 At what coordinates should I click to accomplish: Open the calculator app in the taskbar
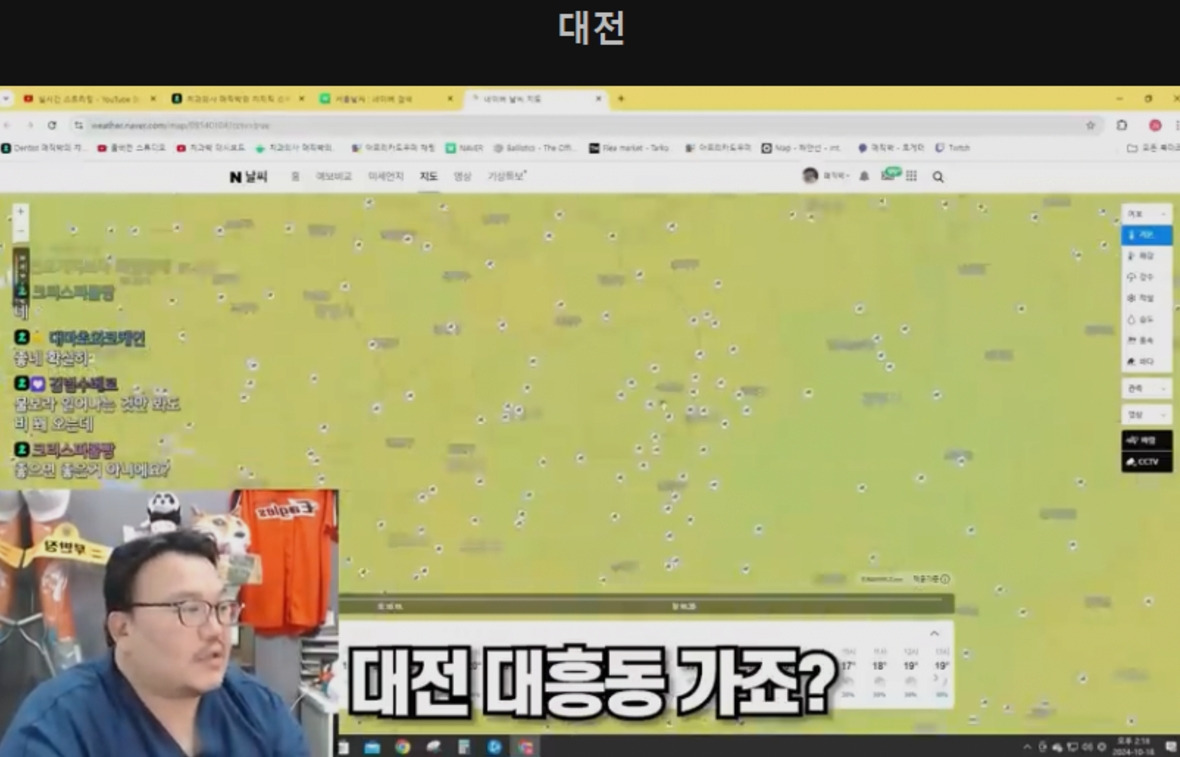[464, 746]
